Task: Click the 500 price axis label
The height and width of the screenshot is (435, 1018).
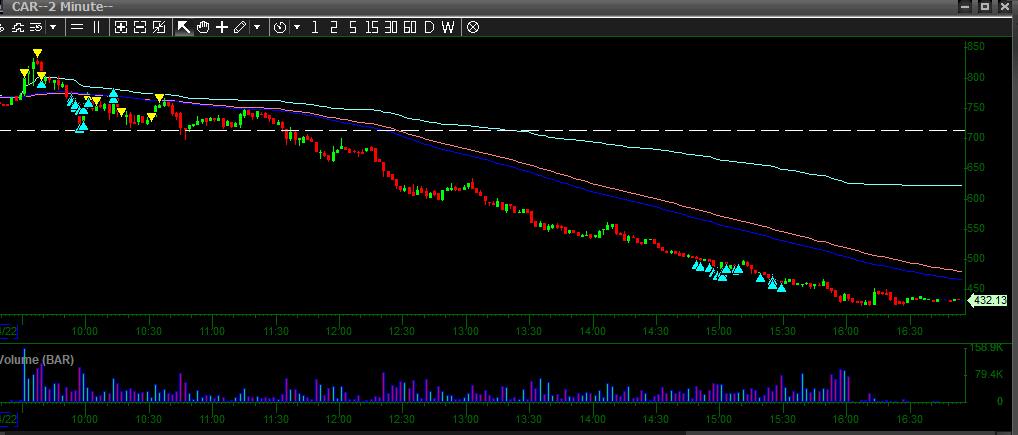Action: pyautogui.click(x=976, y=258)
